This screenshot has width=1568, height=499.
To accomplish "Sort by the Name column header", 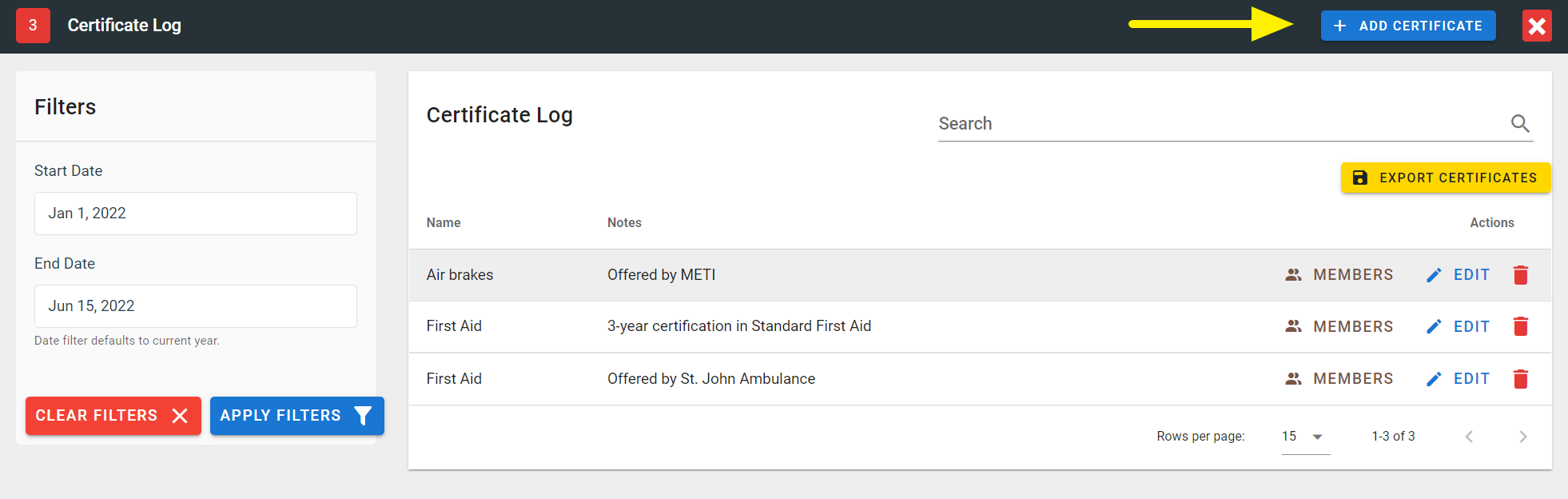I will point(444,223).
